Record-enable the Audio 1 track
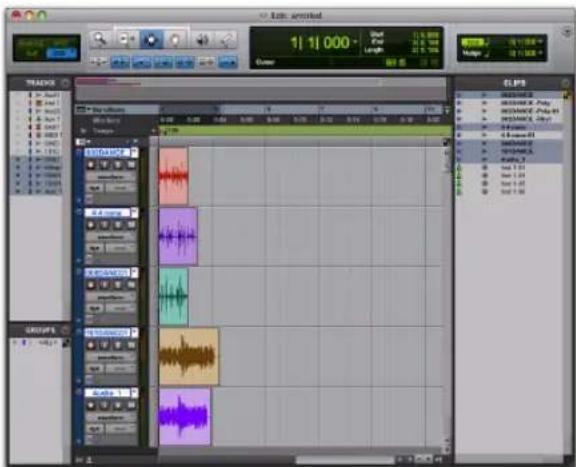The height and width of the screenshot is (467, 576). pyautogui.click(x=91, y=405)
